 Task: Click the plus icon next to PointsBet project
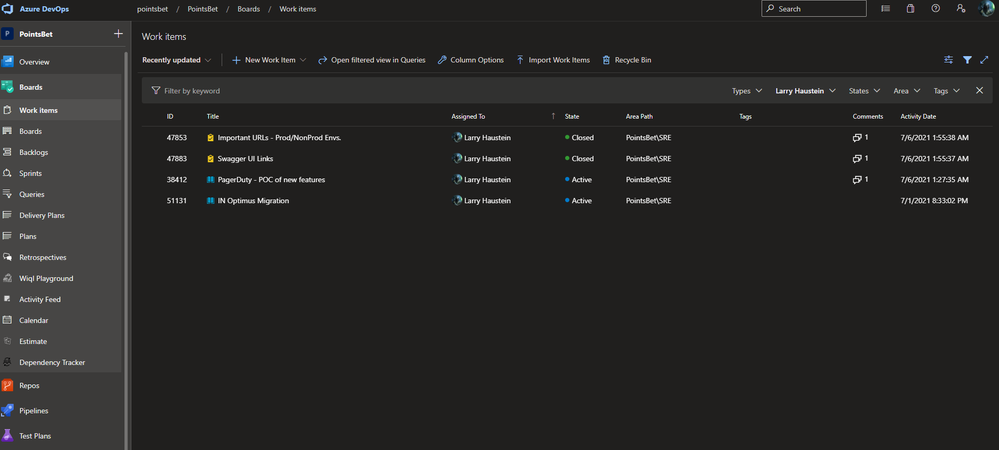tap(118, 34)
